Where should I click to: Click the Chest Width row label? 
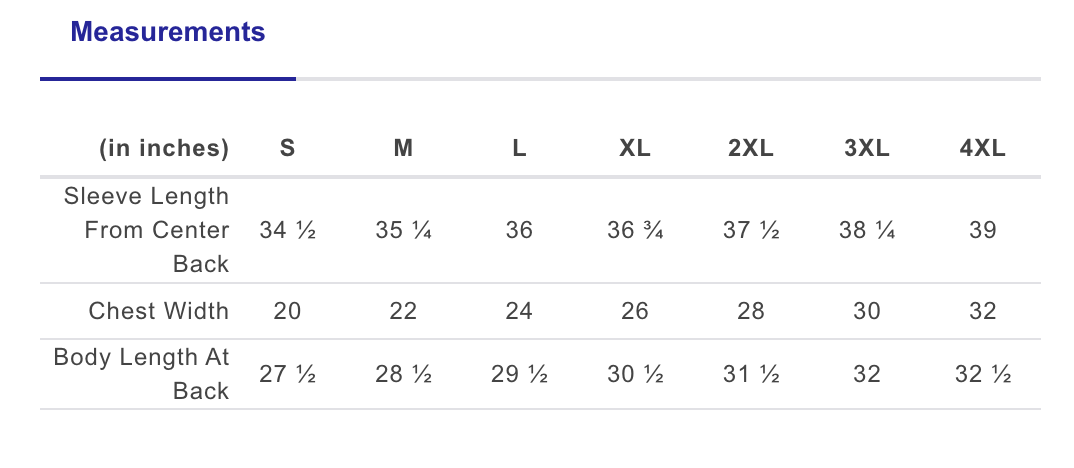(159, 311)
